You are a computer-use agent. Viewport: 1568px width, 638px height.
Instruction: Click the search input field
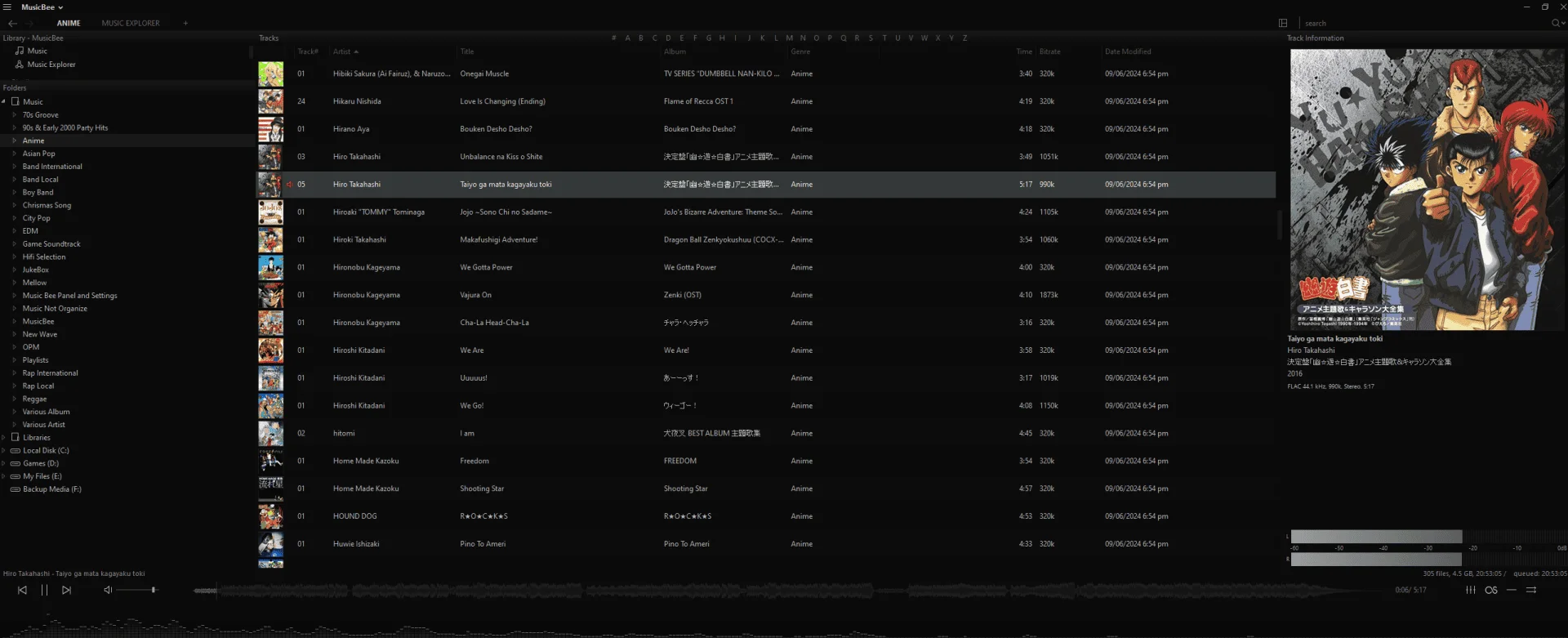coord(1425,23)
